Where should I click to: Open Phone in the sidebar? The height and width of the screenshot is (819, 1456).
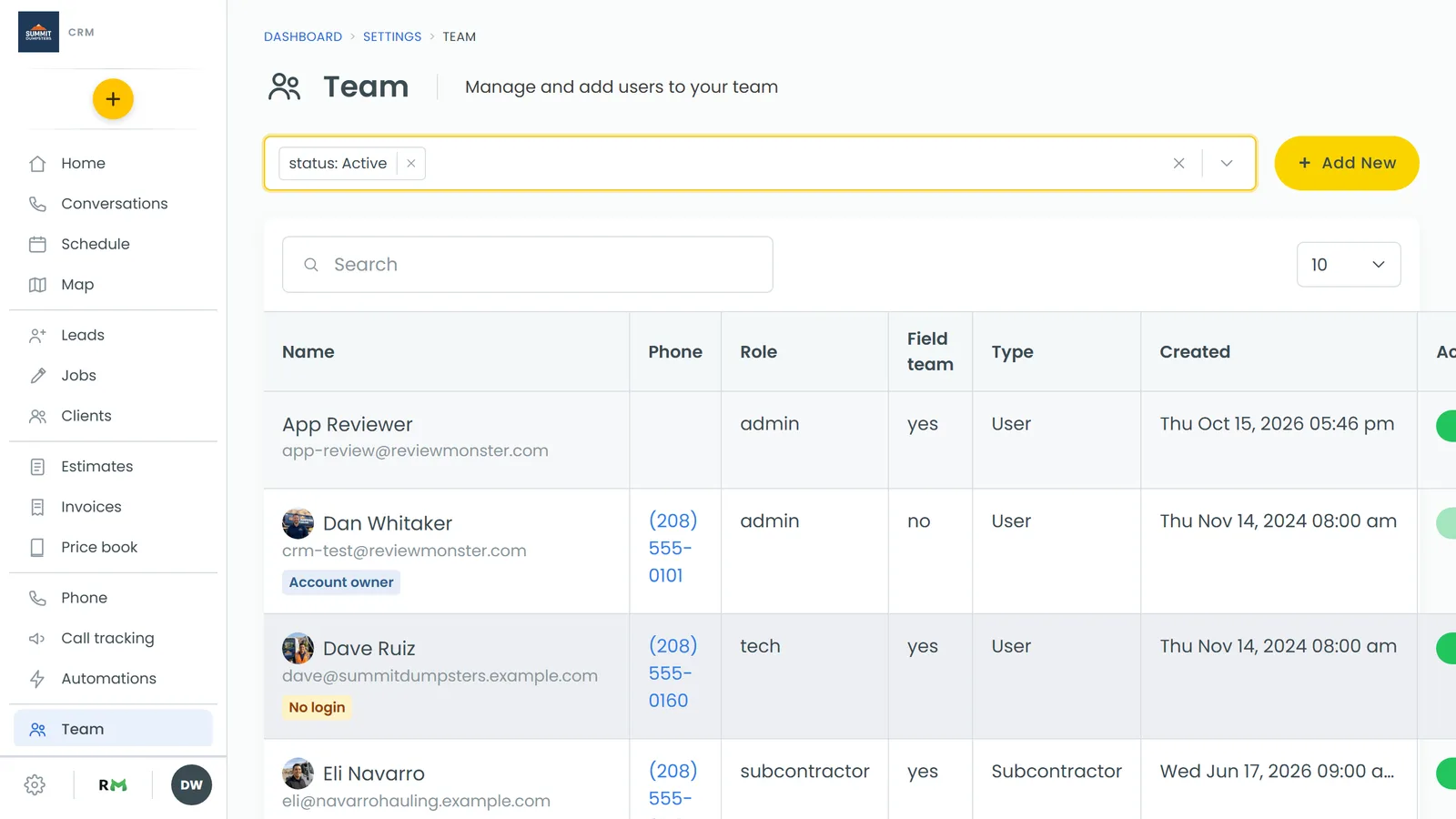[113, 598]
